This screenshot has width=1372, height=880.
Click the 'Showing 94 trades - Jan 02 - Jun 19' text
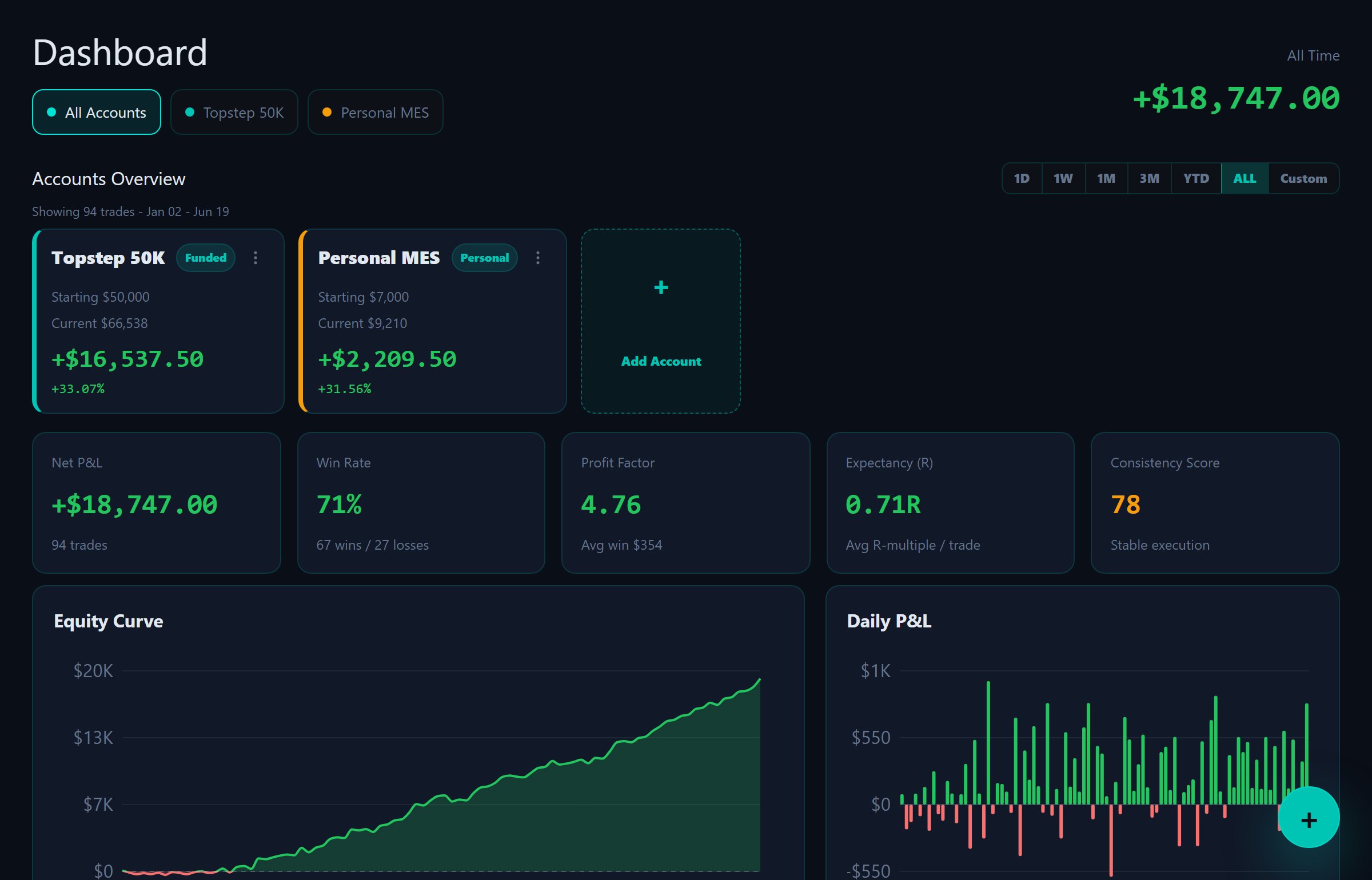click(x=130, y=211)
